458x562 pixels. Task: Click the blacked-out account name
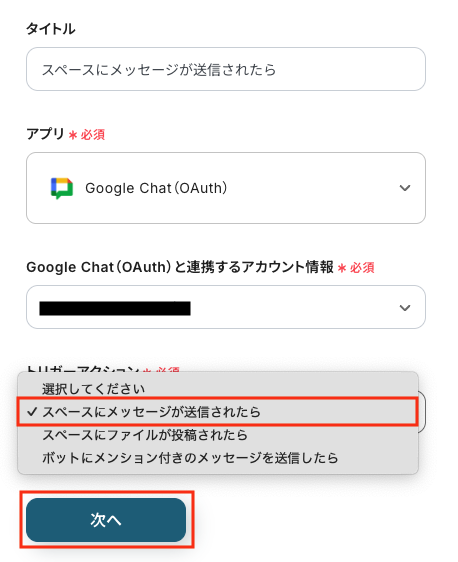click(115, 308)
